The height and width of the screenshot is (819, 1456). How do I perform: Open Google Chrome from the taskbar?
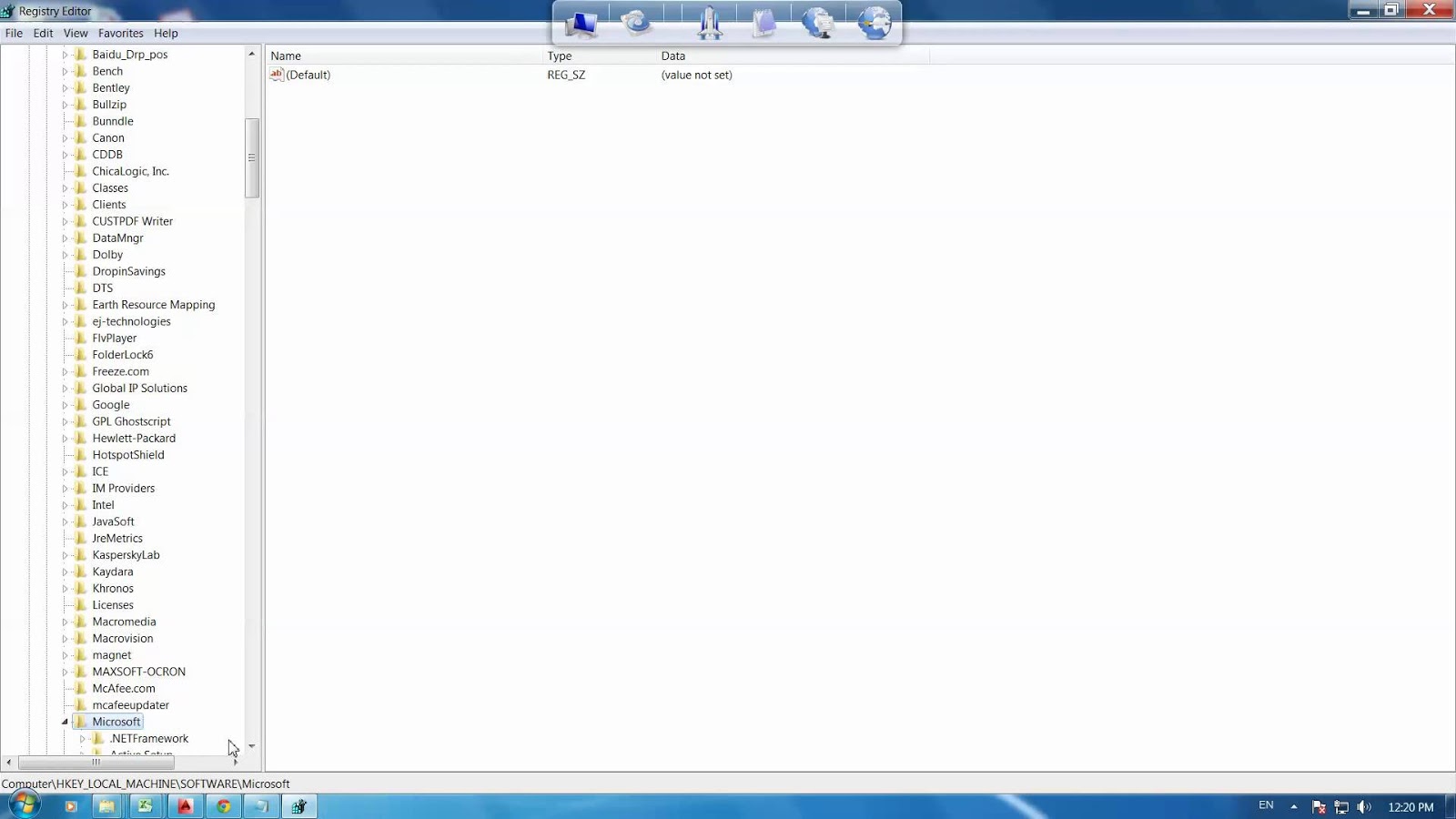[223, 806]
